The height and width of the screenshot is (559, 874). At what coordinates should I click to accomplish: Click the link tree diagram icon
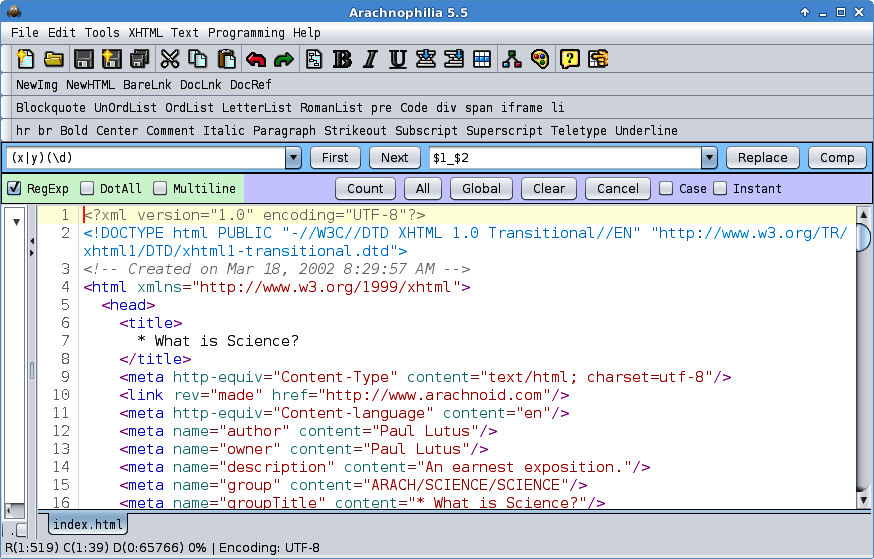point(512,59)
